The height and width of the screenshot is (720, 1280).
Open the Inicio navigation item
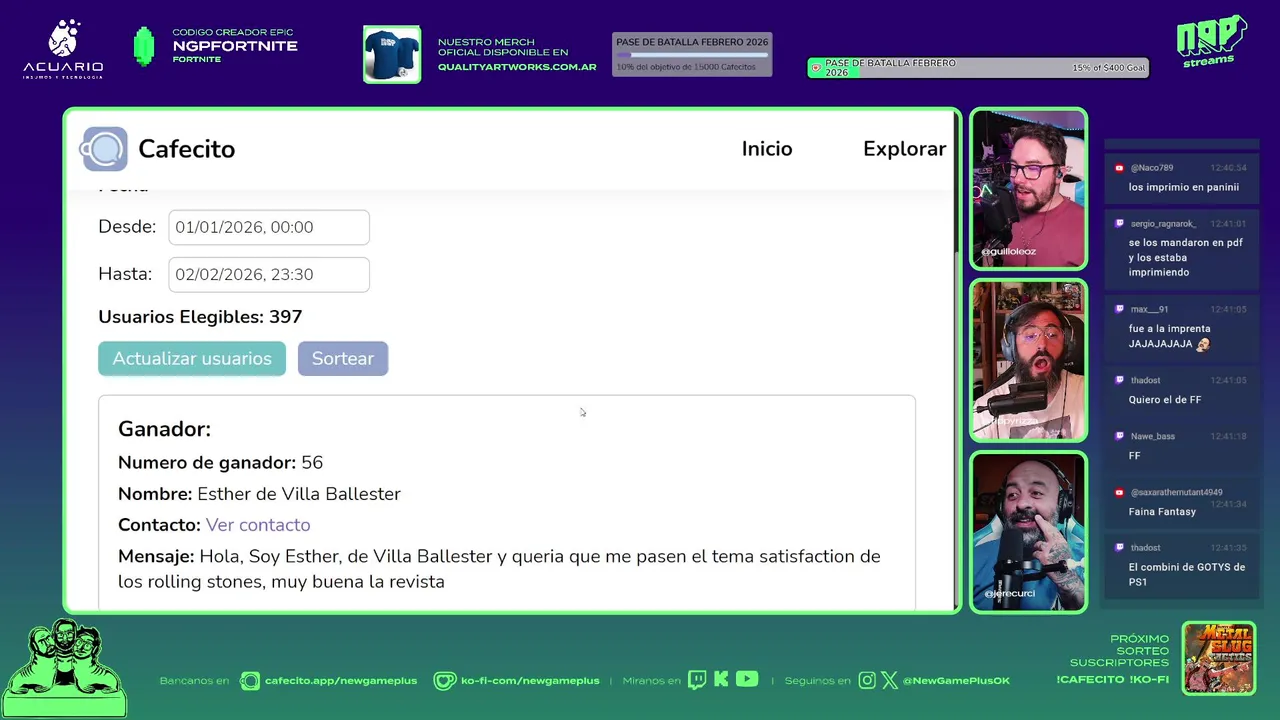pos(767,149)
